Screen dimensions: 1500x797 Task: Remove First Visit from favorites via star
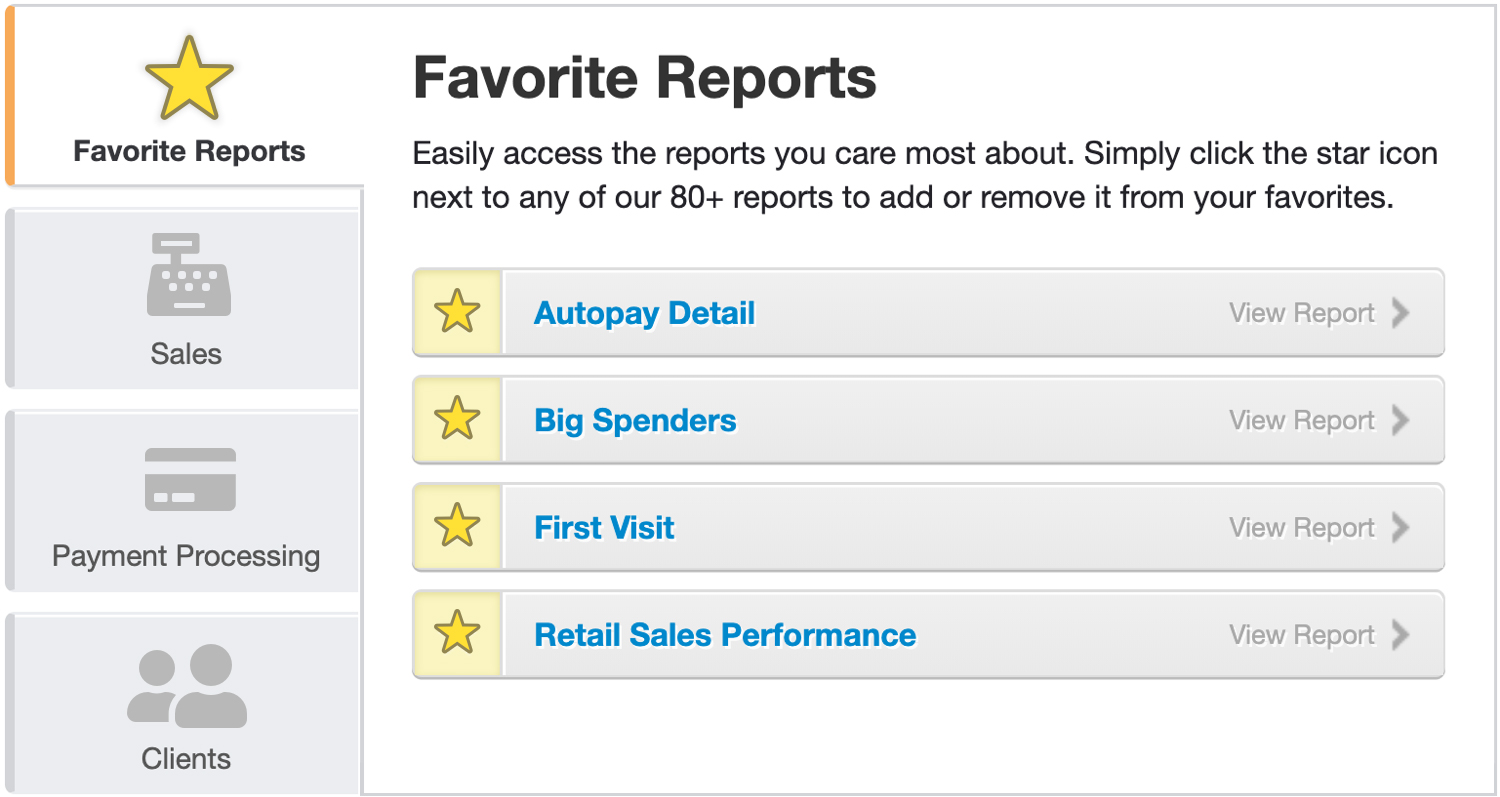pyautogui.click(x=457, y=527)
